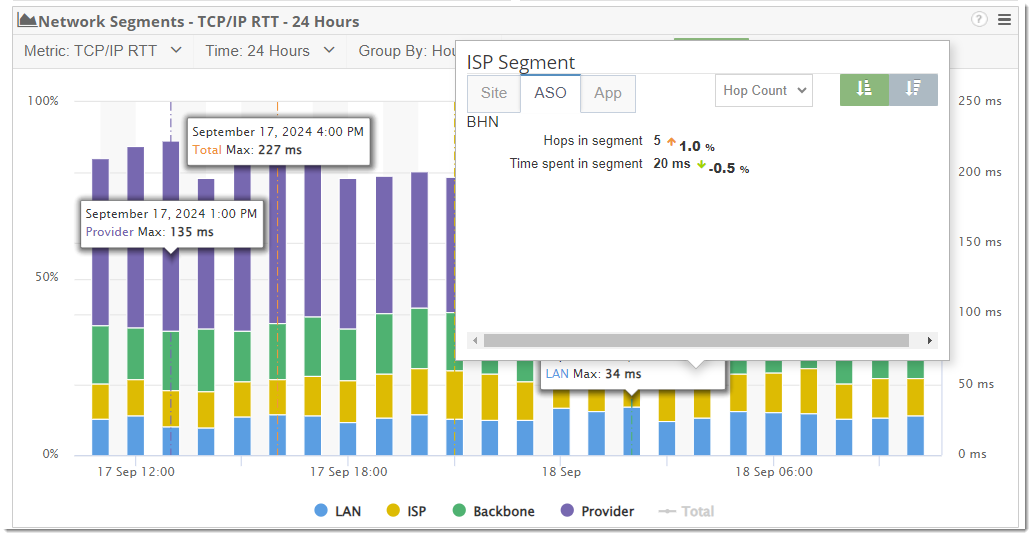Click the area chart icon beside title

coord(27,20)
